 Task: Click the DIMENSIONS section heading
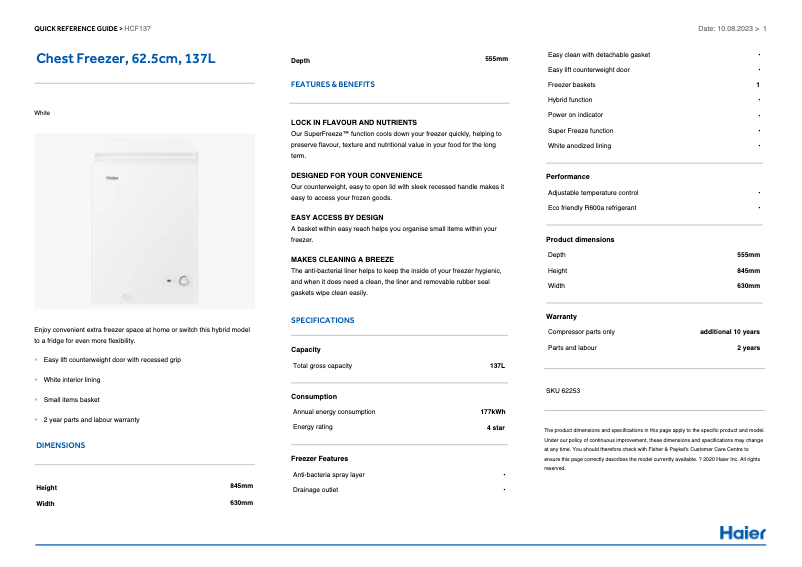point(60,445)
